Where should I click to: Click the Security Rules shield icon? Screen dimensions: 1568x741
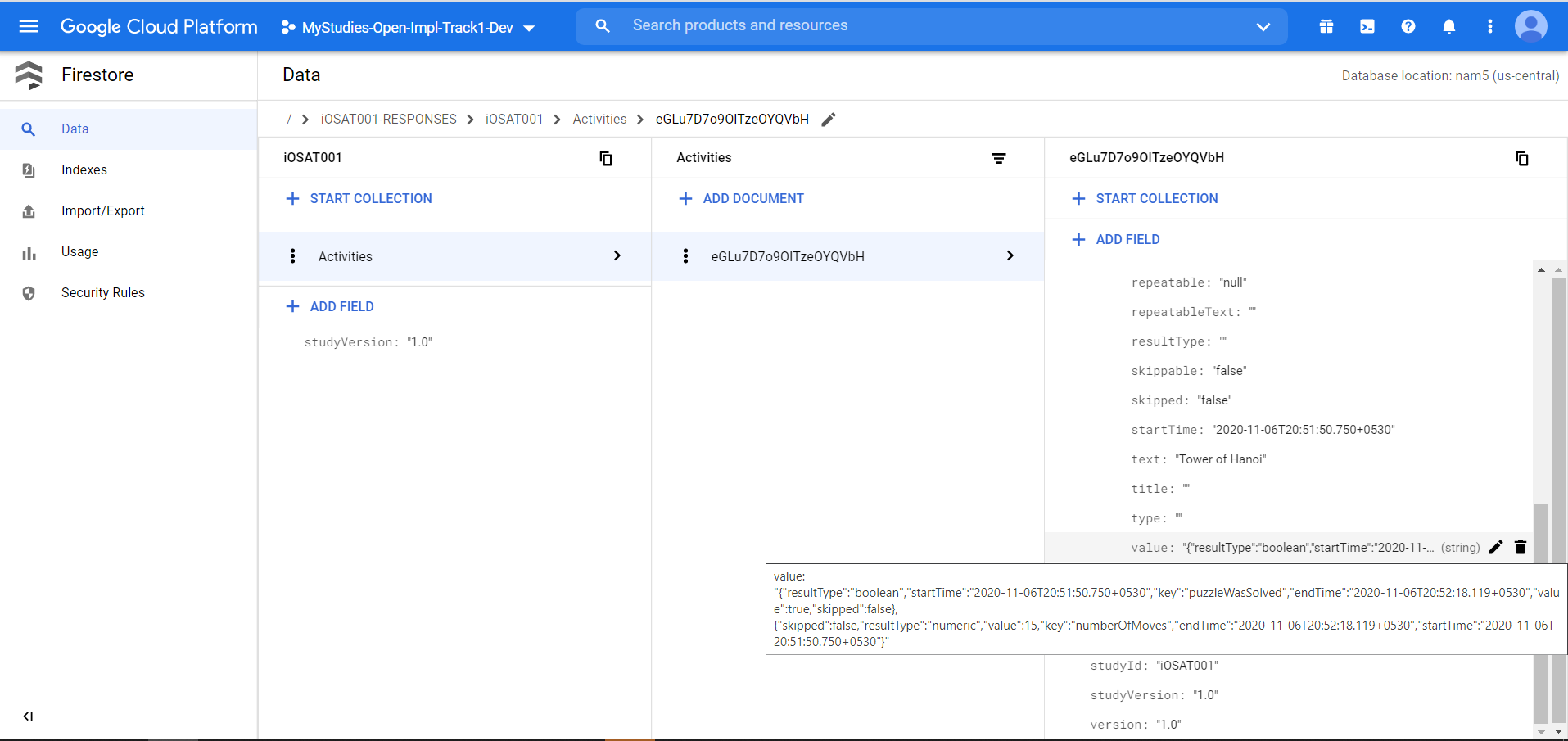click(x=29, y=293)
